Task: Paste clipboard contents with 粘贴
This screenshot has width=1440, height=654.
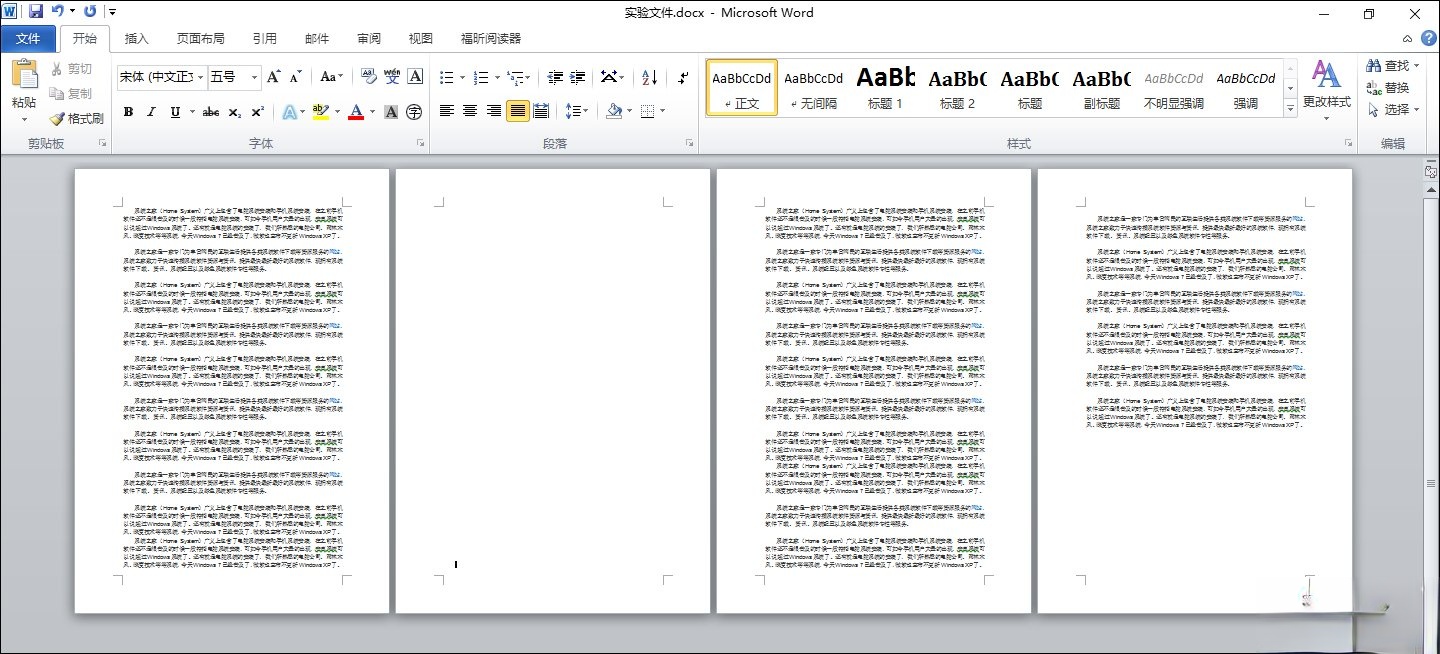Action: pyautogui.click(x=24, y=91)
